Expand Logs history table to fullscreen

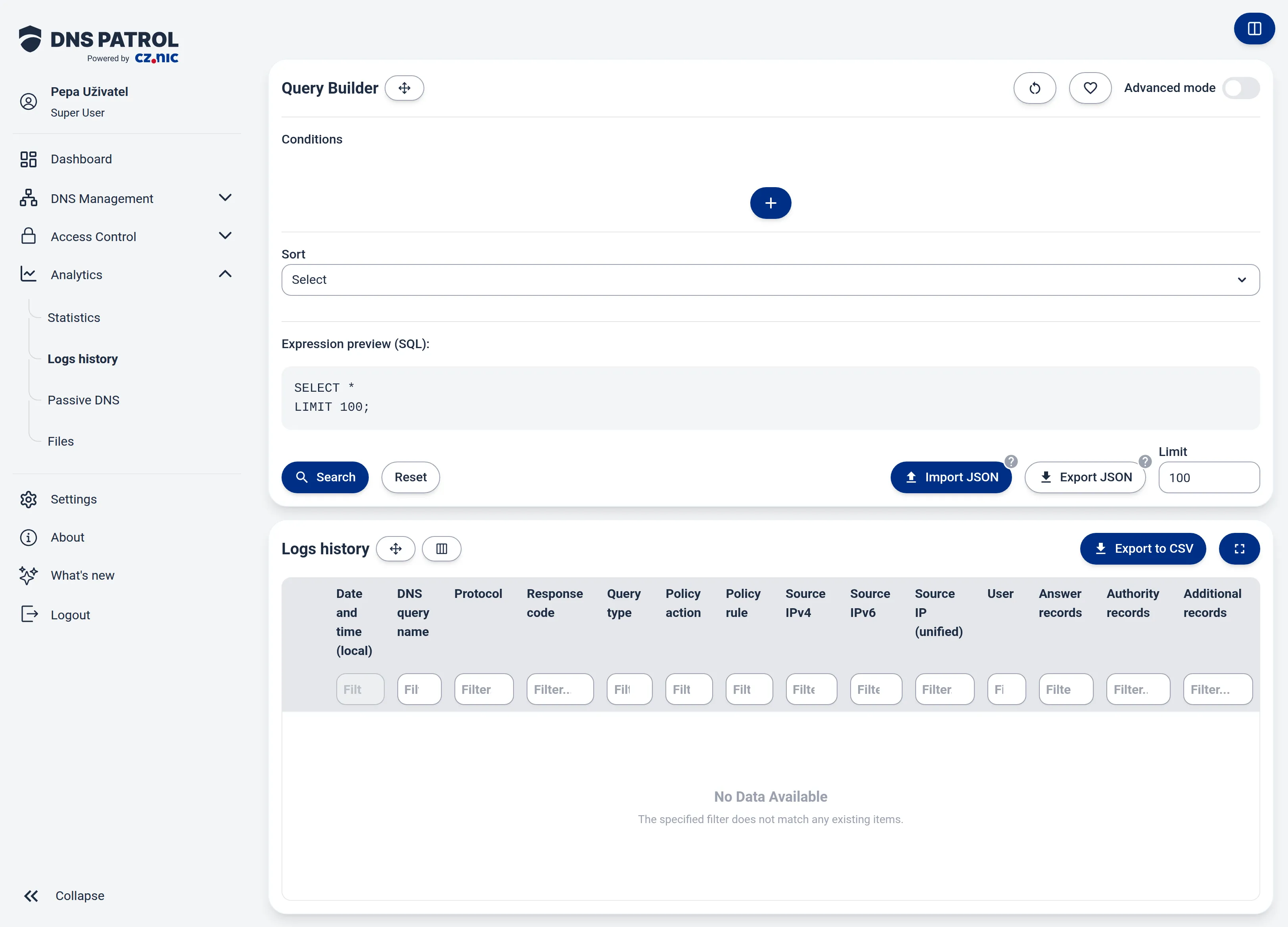point(1239,548)
